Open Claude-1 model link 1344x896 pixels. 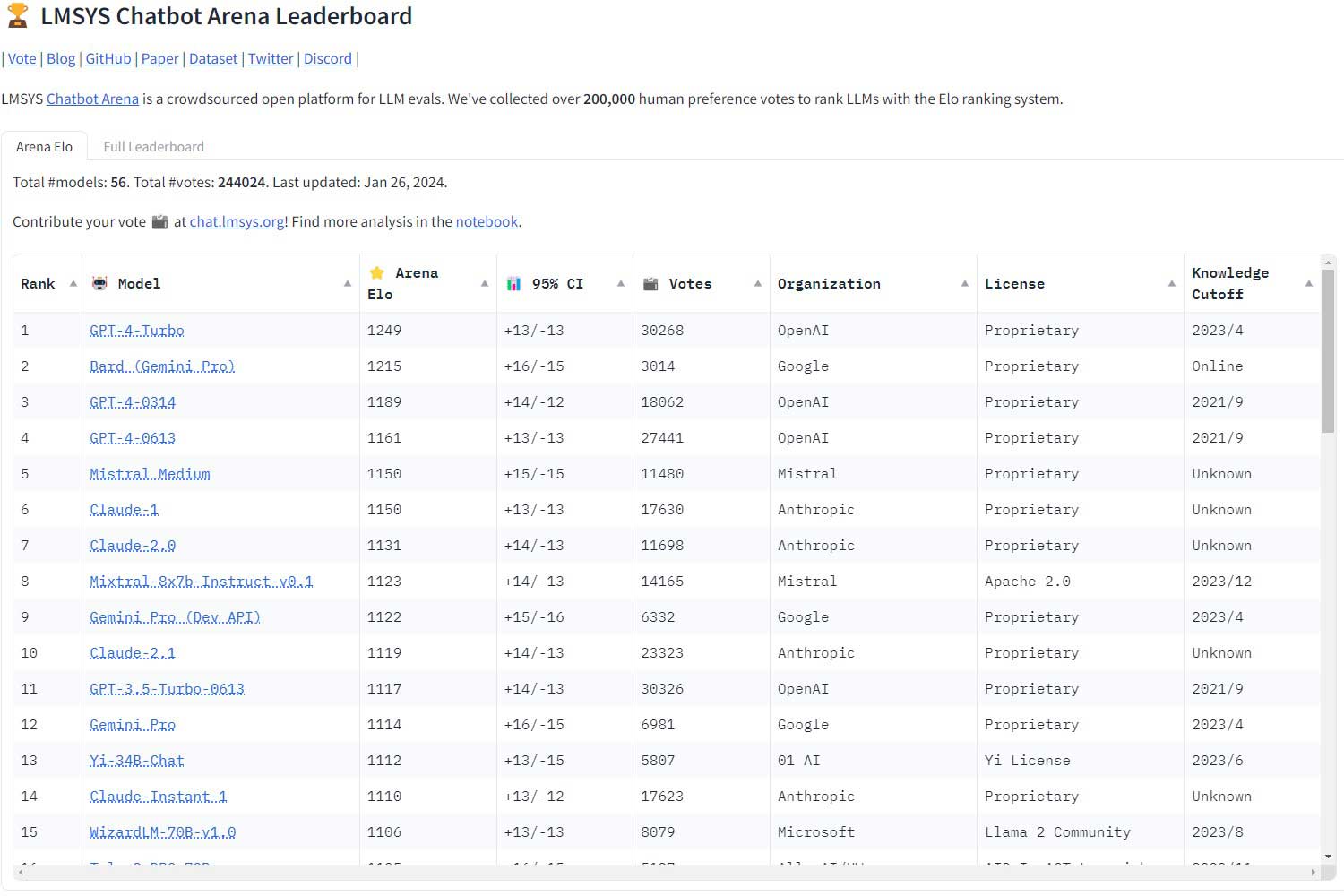click(124, 510)
